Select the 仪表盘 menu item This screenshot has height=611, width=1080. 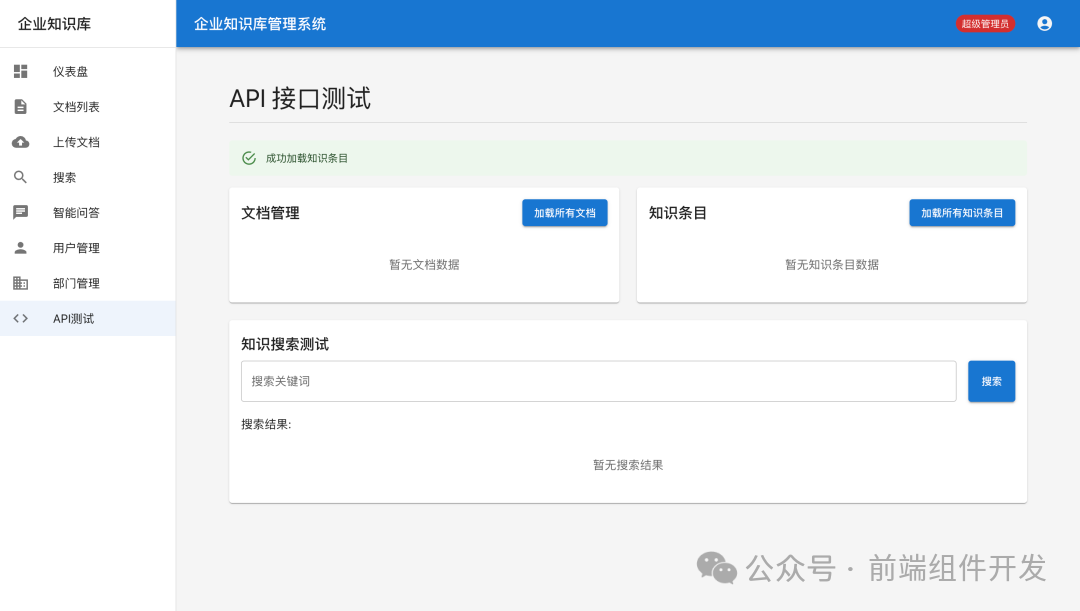(x=69, y=71)
